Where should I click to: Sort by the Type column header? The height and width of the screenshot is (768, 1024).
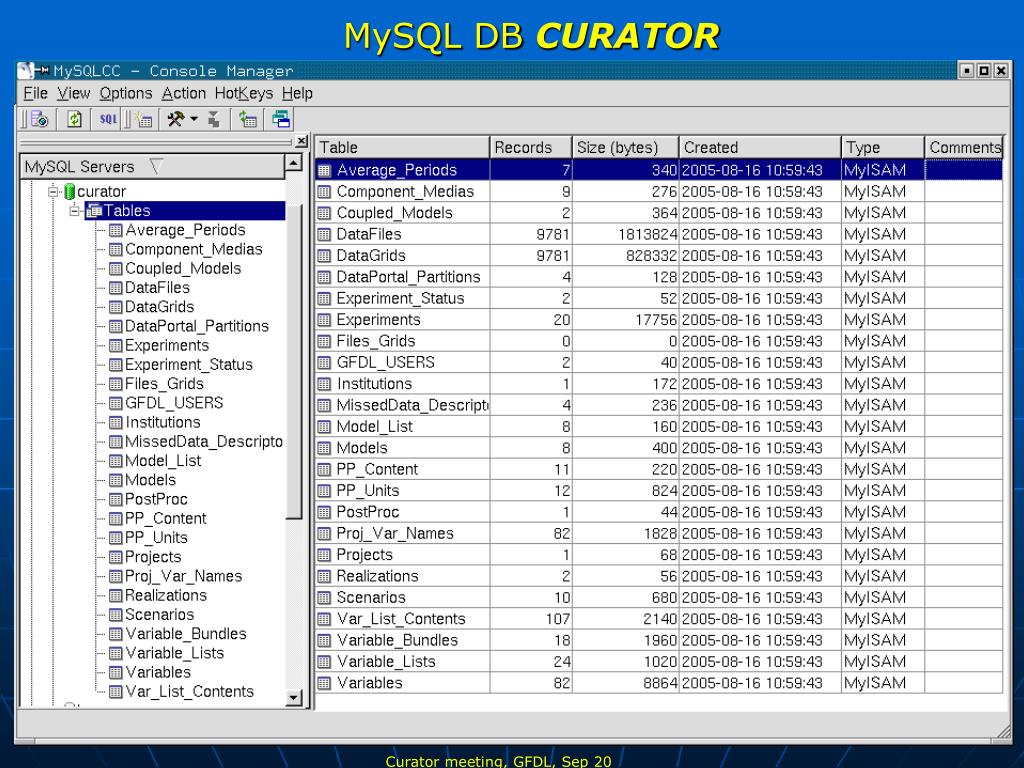click(x=883, y=148)
